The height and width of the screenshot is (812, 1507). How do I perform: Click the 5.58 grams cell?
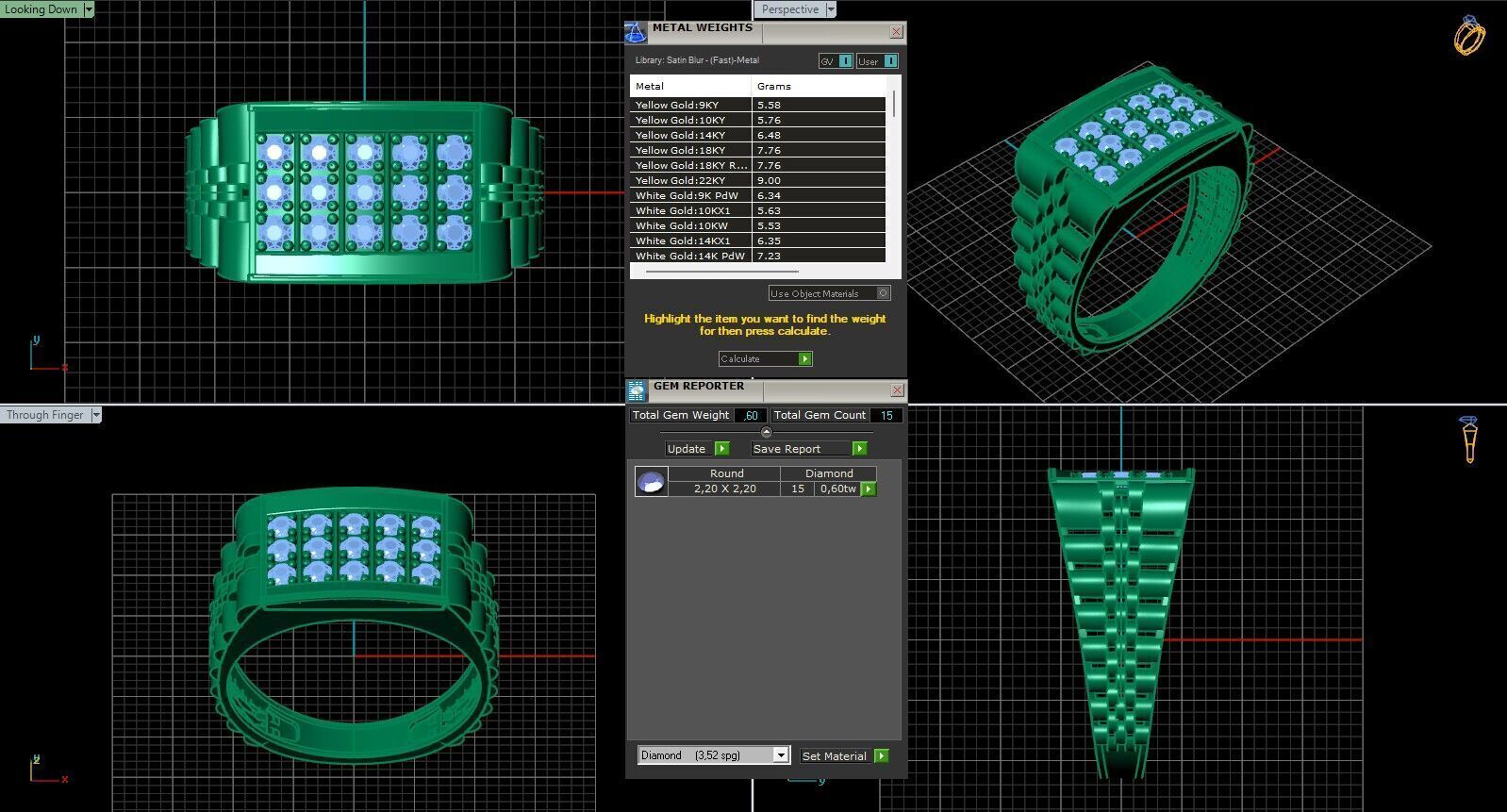(x=819, y=105)
